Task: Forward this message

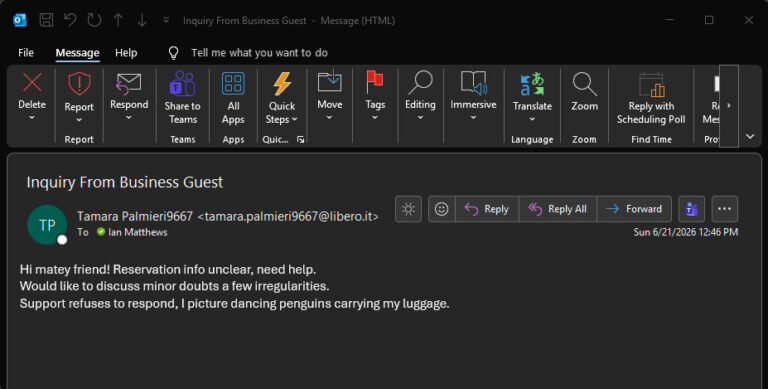Action: click(x=634, y=209)
